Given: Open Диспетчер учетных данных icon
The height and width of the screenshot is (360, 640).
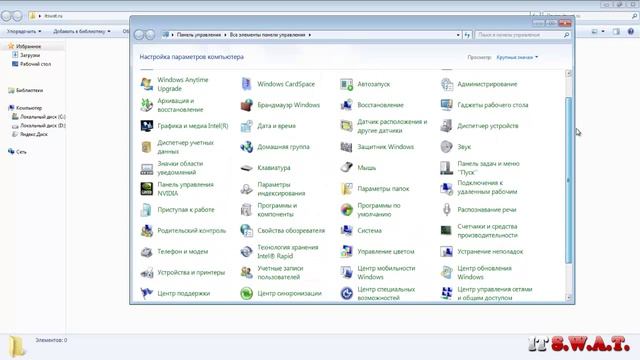Looking at the screenshot, I should [147, 147].
